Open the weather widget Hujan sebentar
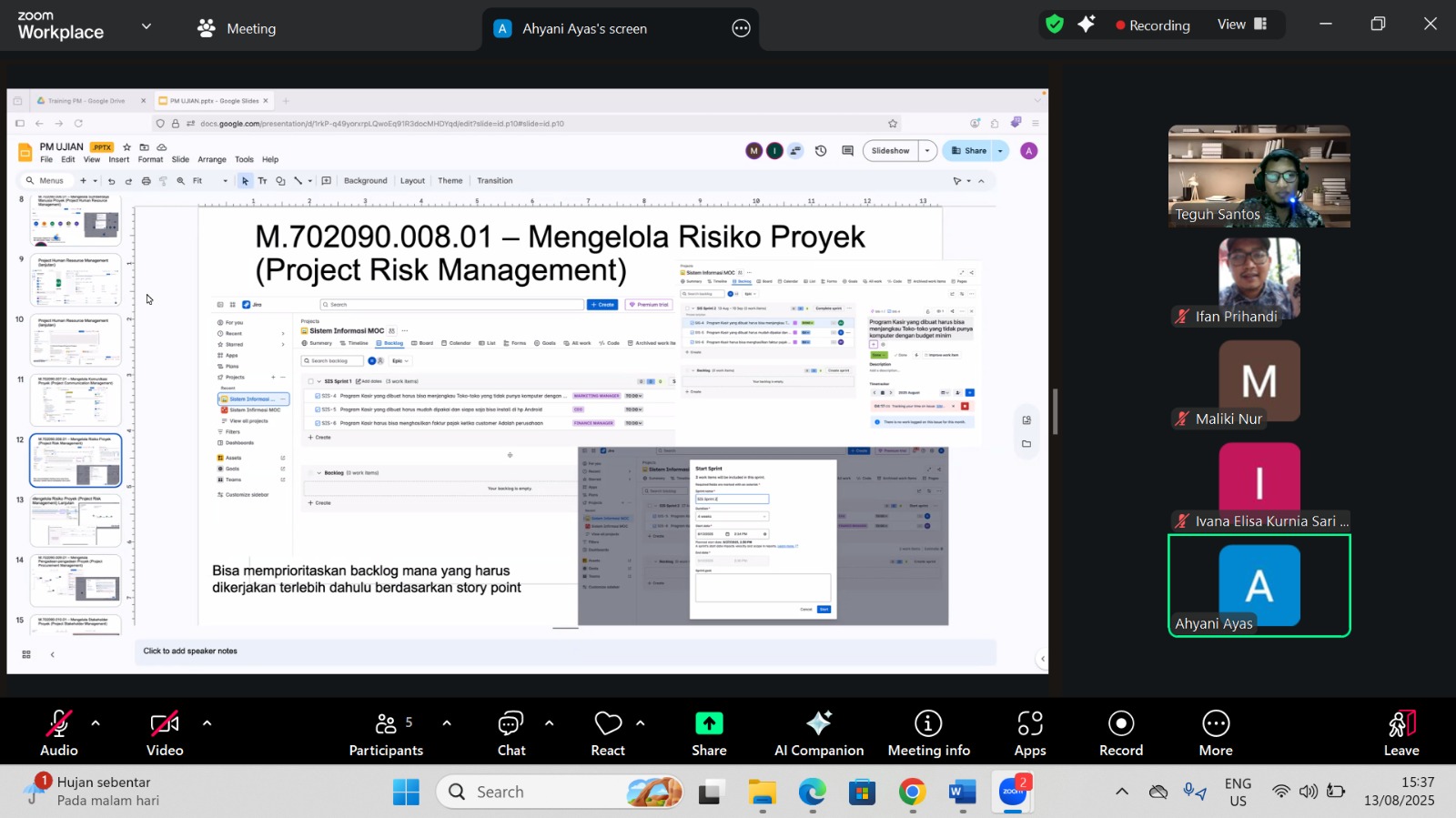The width and height of the screenshot is (1456, 818). (91, 791)
